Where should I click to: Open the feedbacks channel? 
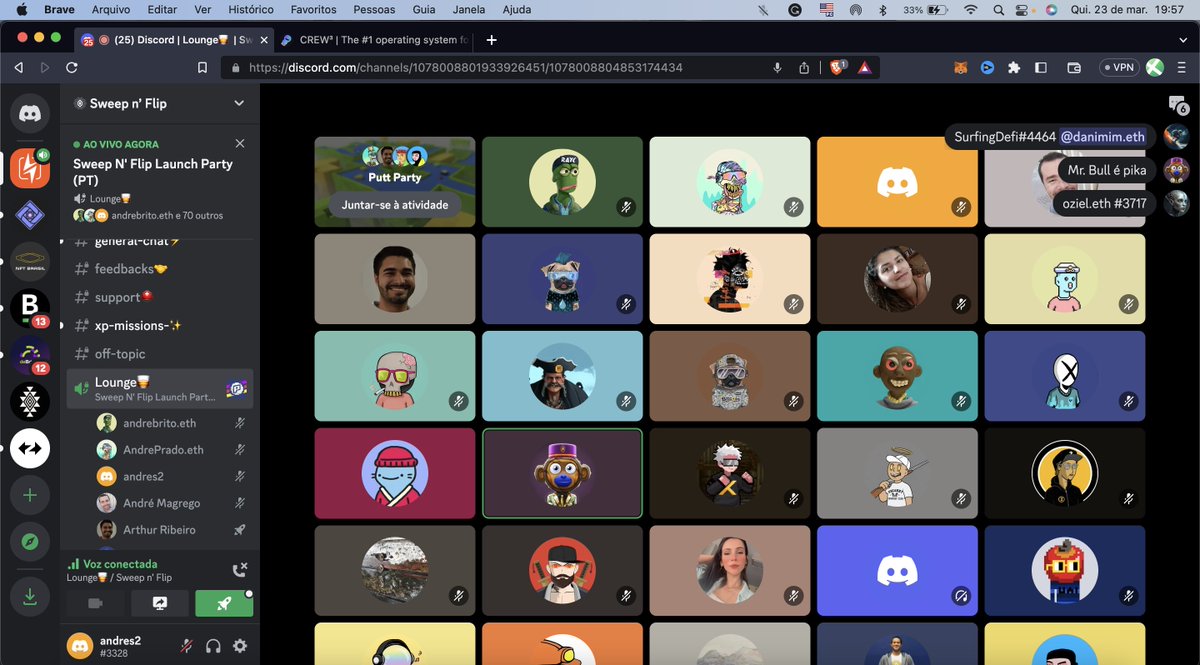click(160, 269)
